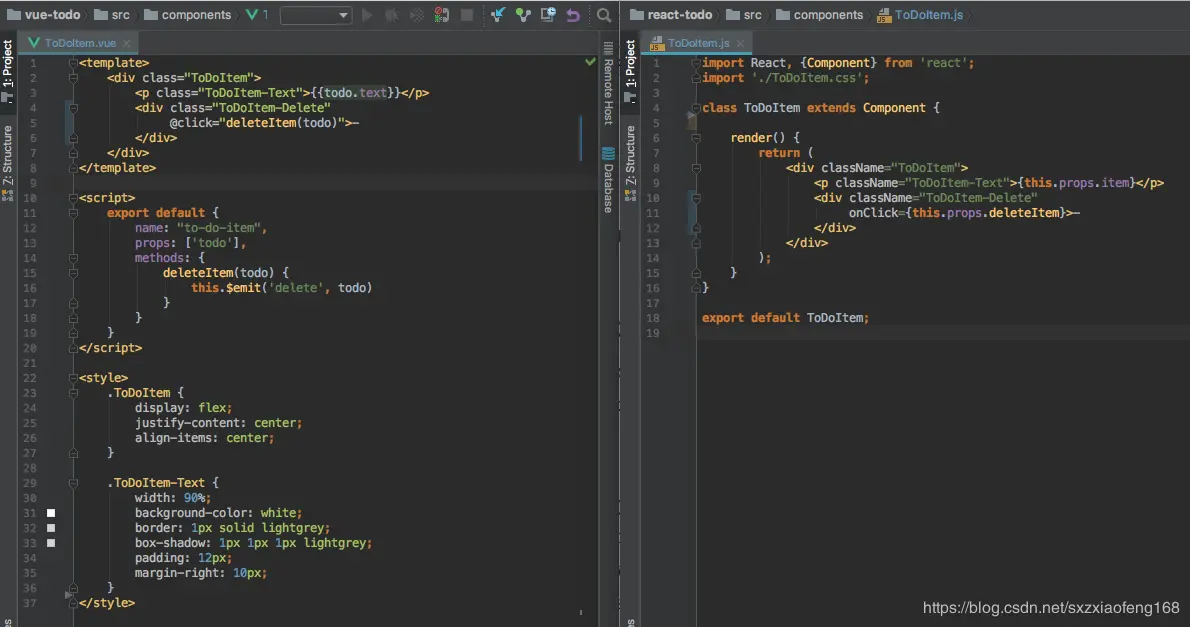Click the VCS Commit icon with green dot
This screenshot has height=627, width=1190.
[x=522, y=15]
